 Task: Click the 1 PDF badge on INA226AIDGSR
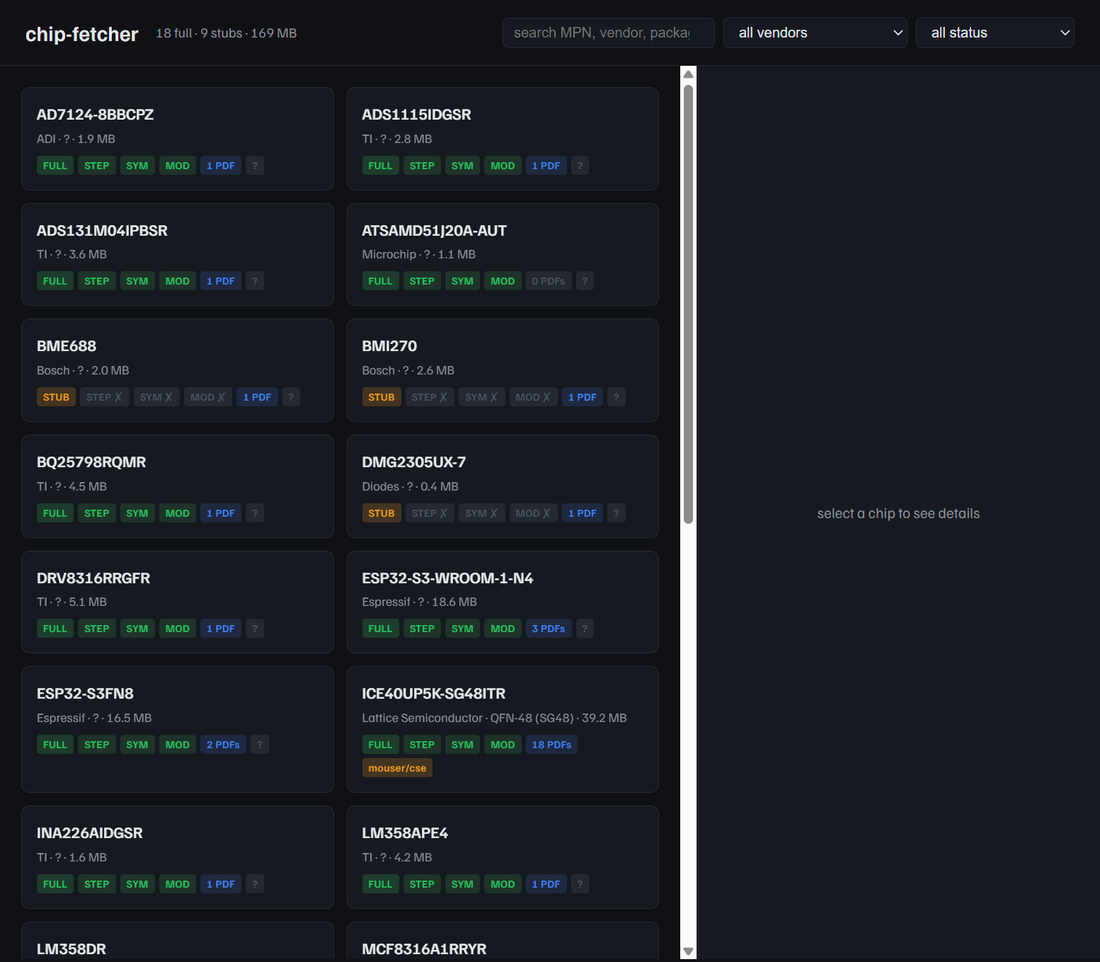click(x=220, y=884)
